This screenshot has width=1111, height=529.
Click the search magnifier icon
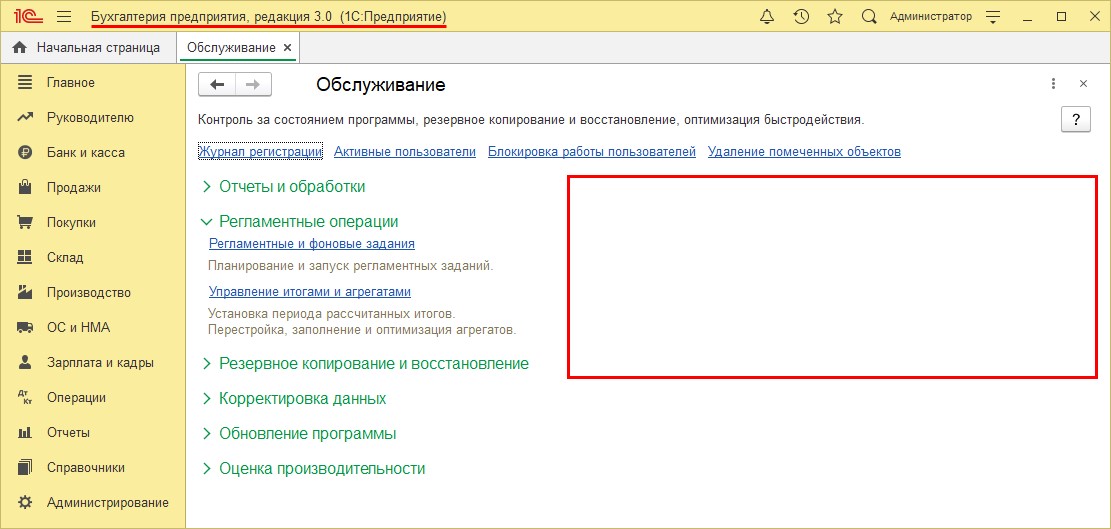[x=869, y=17]
